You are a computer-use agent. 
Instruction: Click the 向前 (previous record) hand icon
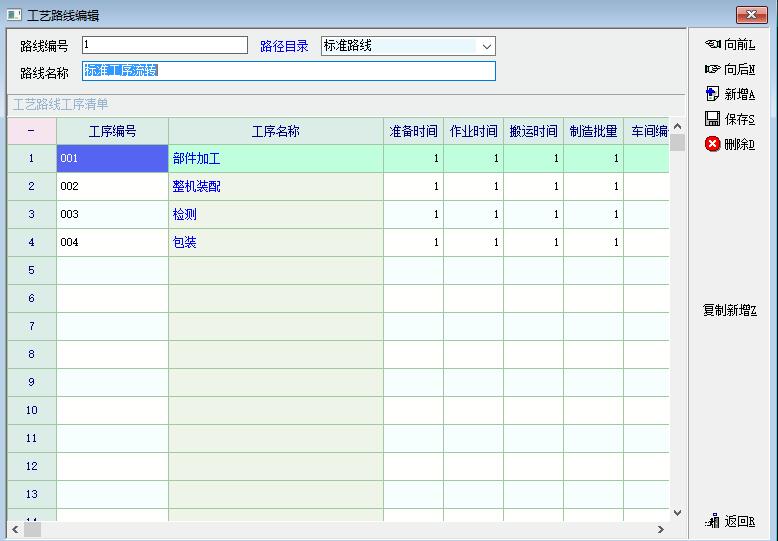(712, 45)
